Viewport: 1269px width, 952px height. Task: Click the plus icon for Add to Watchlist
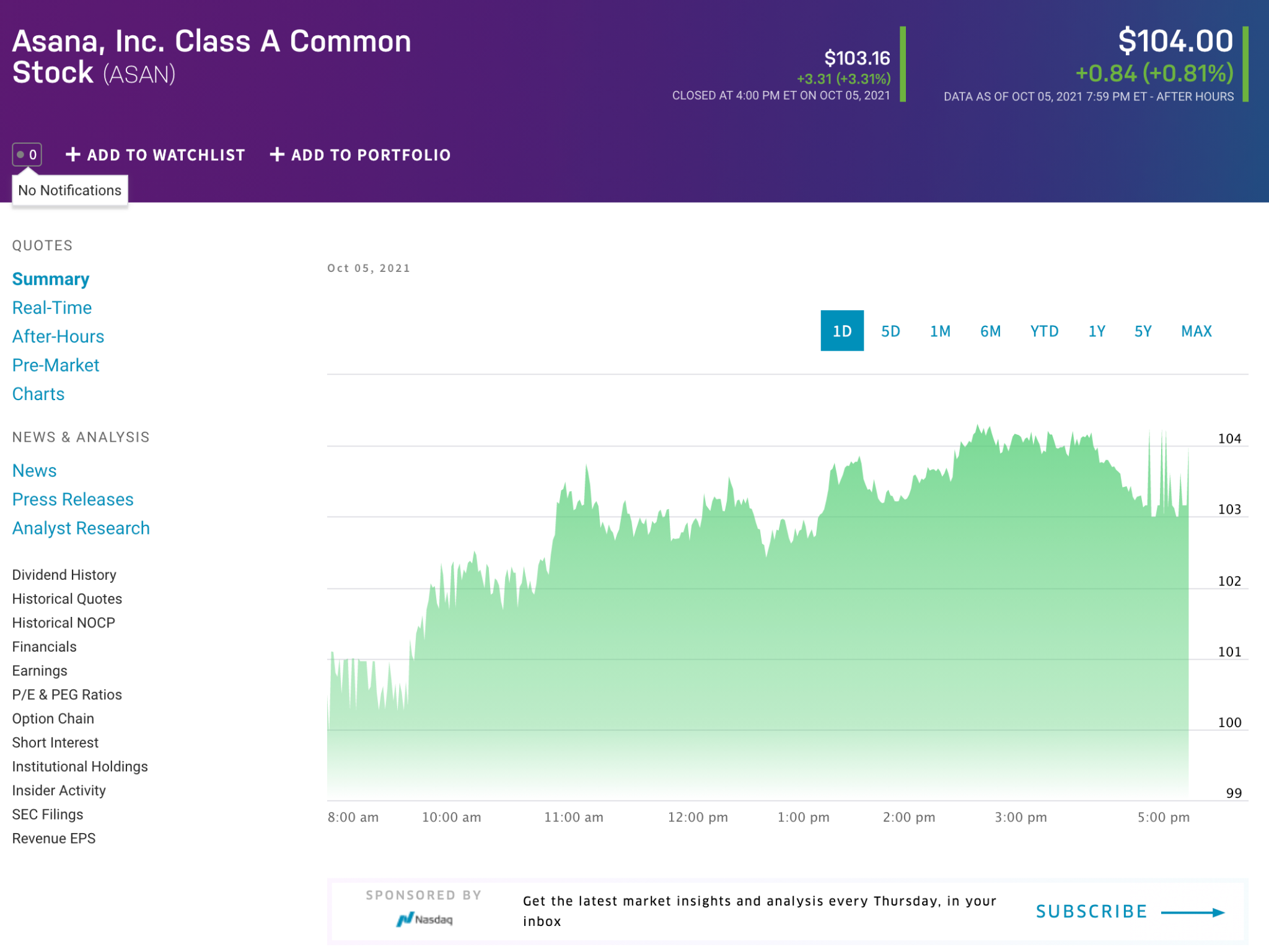pos(73,154)
